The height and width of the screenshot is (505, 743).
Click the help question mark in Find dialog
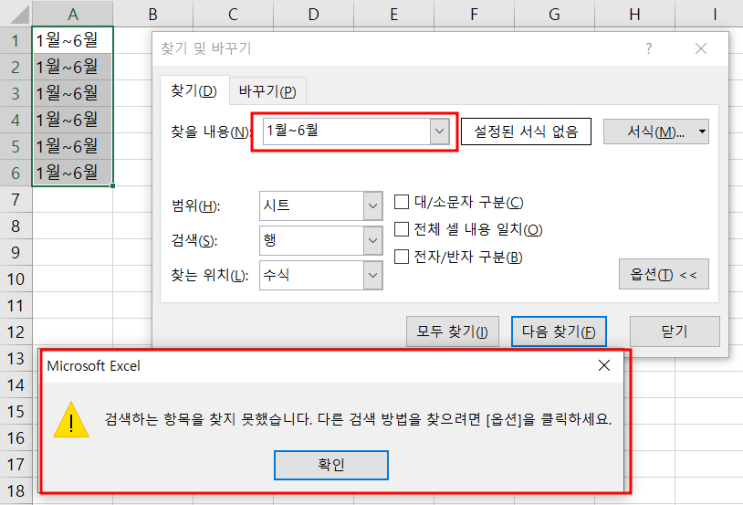click(x=649, y=48)
